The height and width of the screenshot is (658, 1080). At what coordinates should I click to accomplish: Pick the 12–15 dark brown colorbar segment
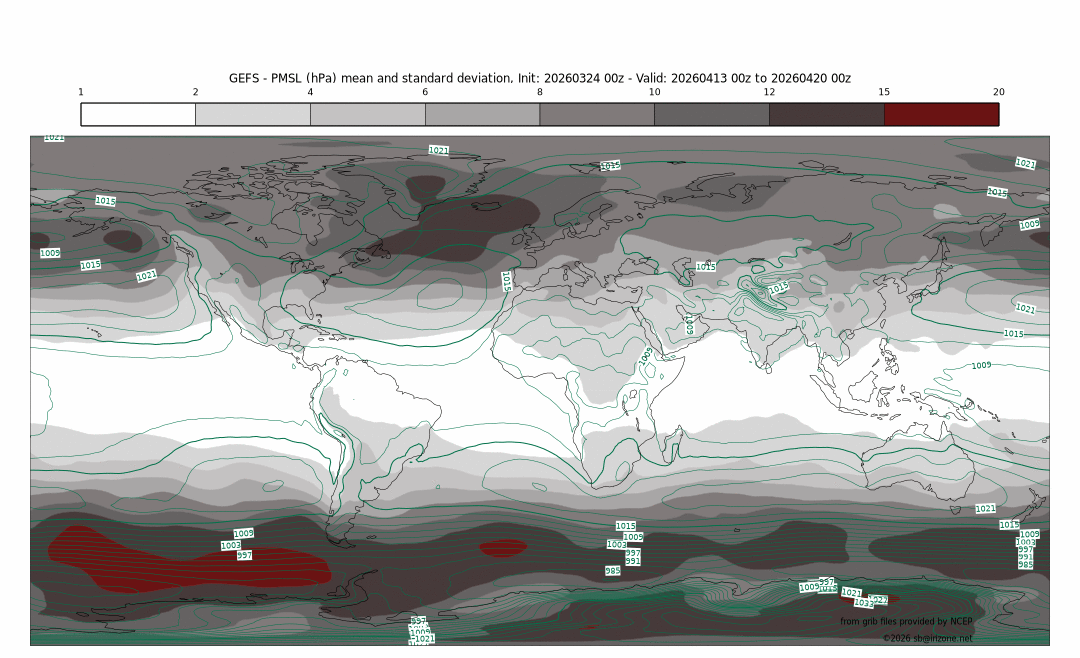coord(826,114)
